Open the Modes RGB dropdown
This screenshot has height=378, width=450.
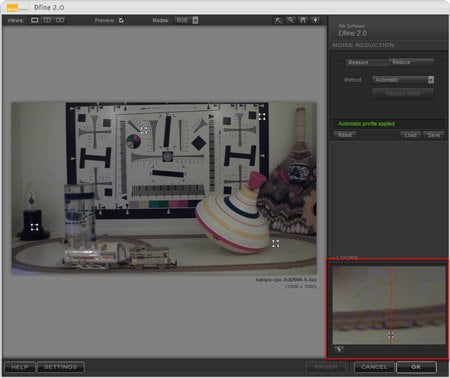pyautogui.click(x=186, y=20)
